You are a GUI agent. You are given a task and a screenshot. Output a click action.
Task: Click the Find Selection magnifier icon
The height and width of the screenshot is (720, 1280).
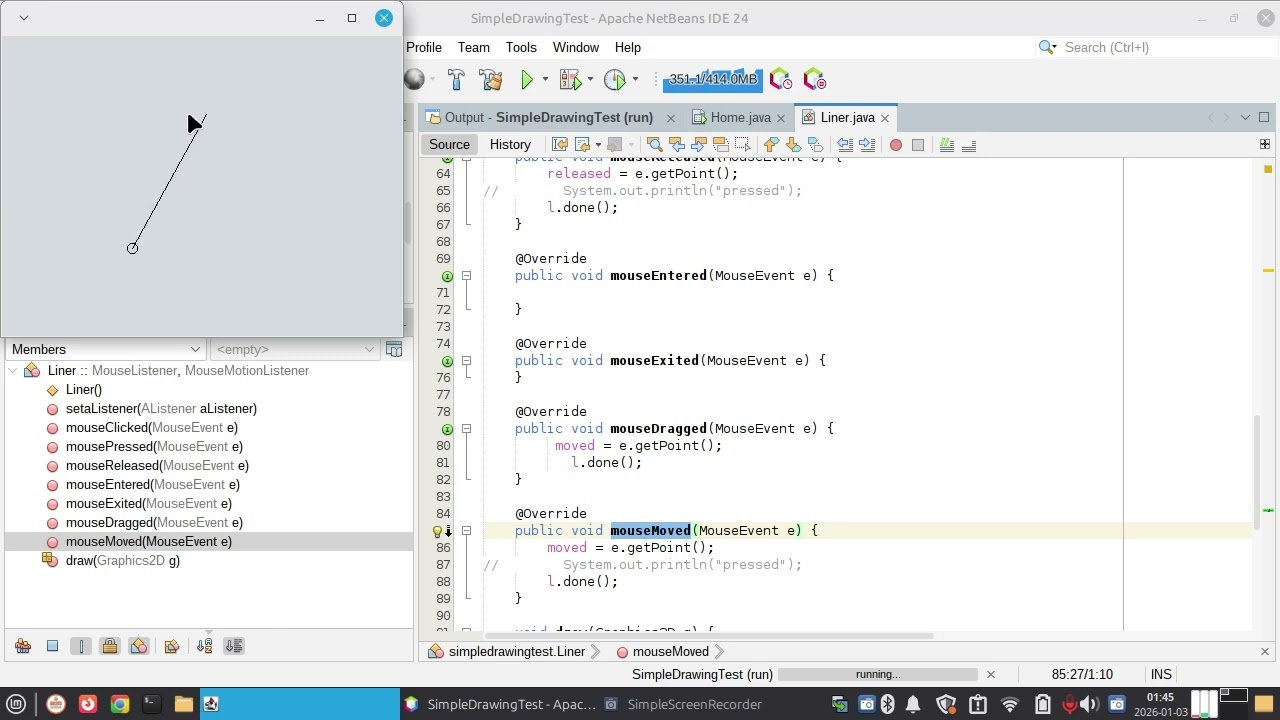click(x=655, y=145)
